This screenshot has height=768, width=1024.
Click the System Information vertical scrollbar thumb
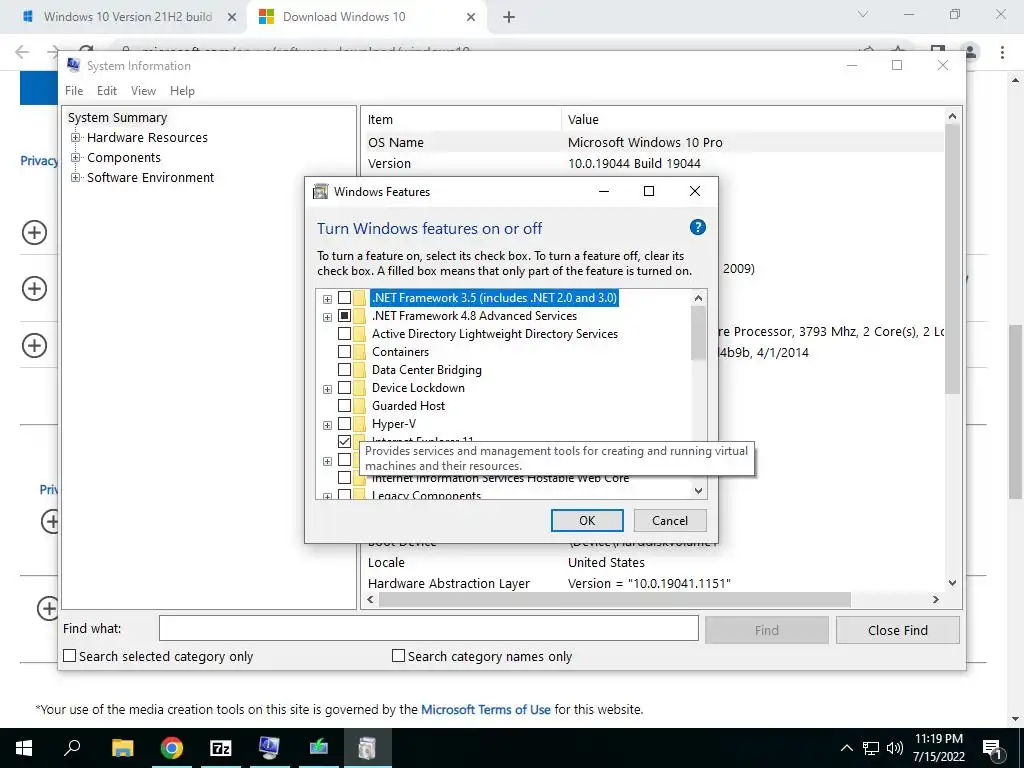pos(952,259)
